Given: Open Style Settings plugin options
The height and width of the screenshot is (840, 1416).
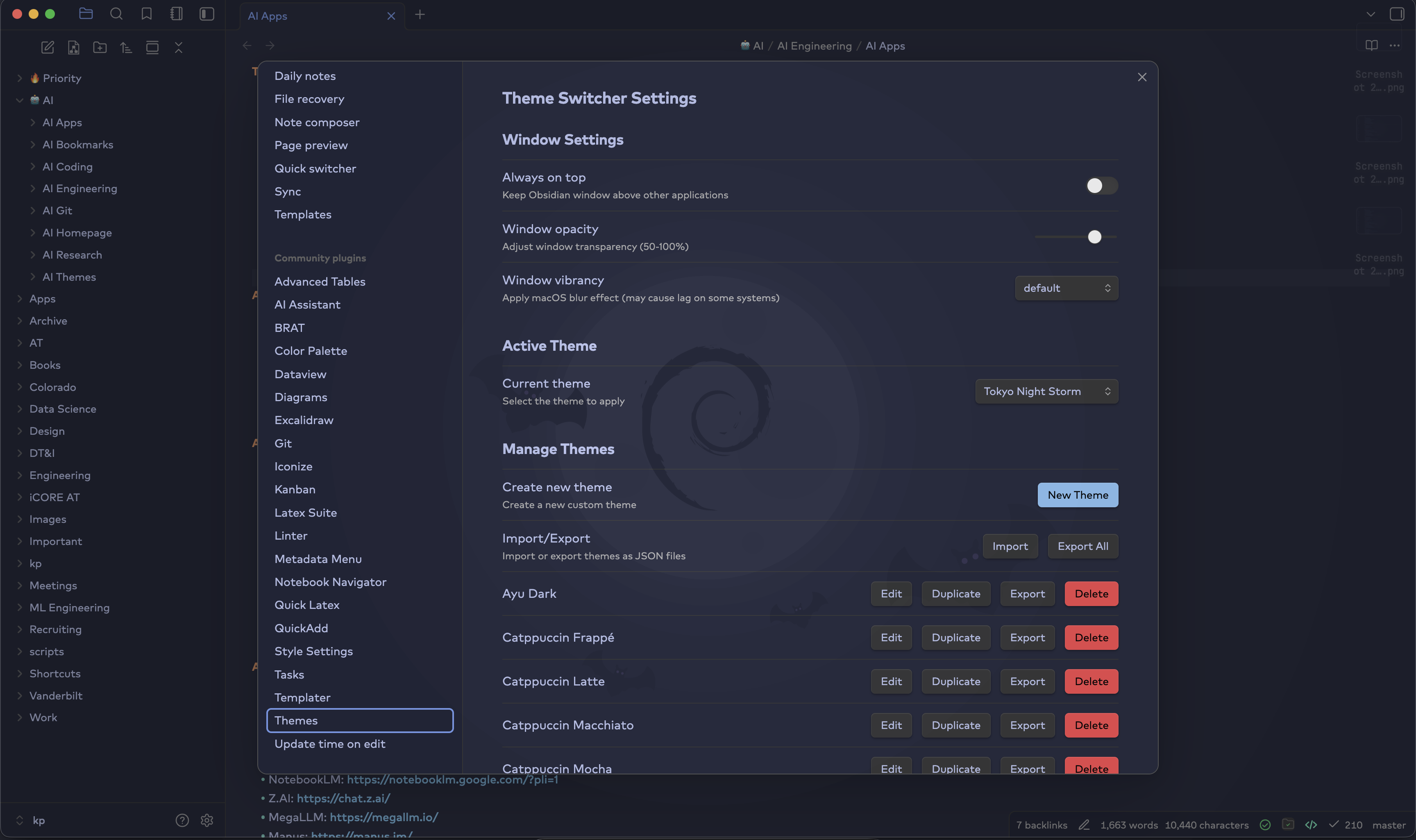Looking at the screenshot, I should point(313,651).
